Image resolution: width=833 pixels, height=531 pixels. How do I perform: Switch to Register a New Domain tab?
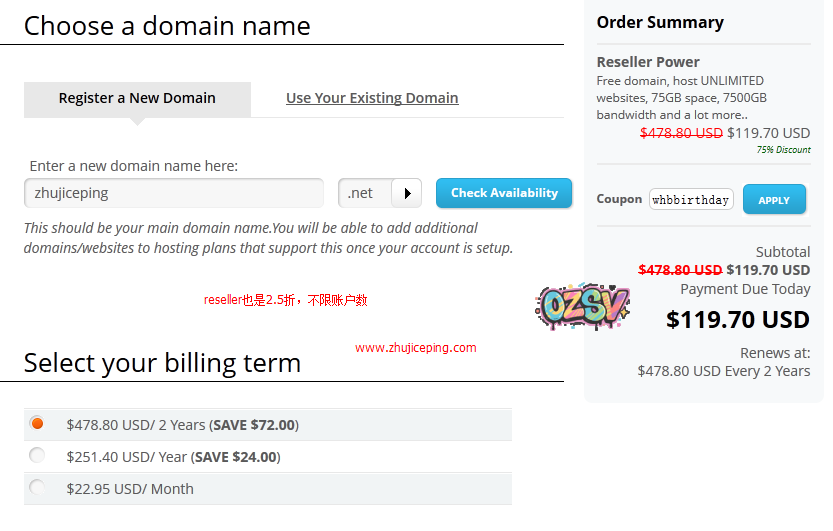[x=137, y=98]
